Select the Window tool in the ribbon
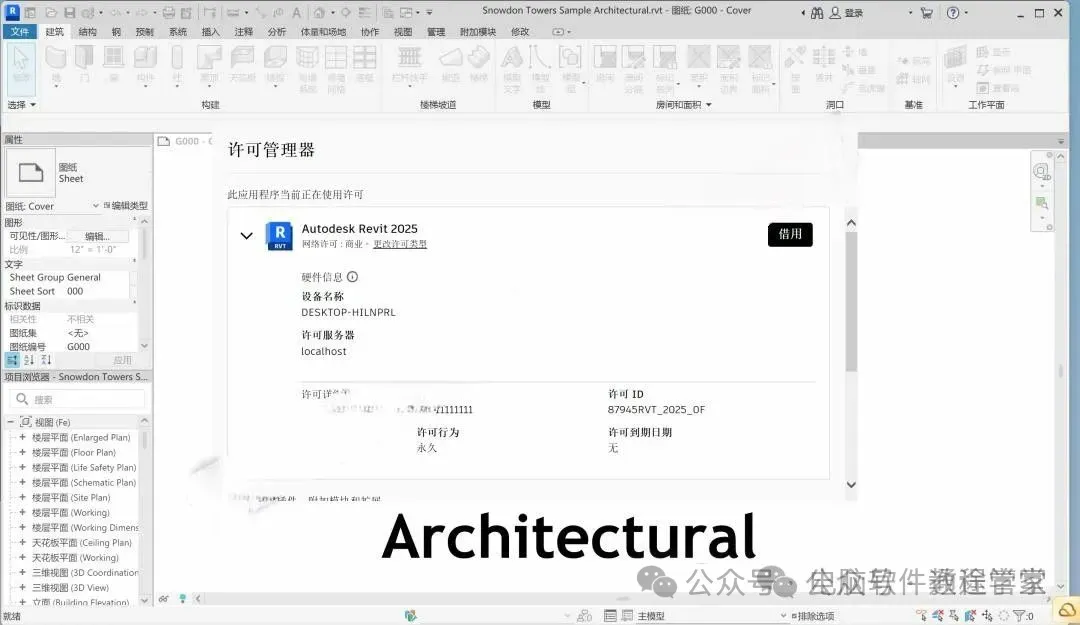 [x=114, y=64]
